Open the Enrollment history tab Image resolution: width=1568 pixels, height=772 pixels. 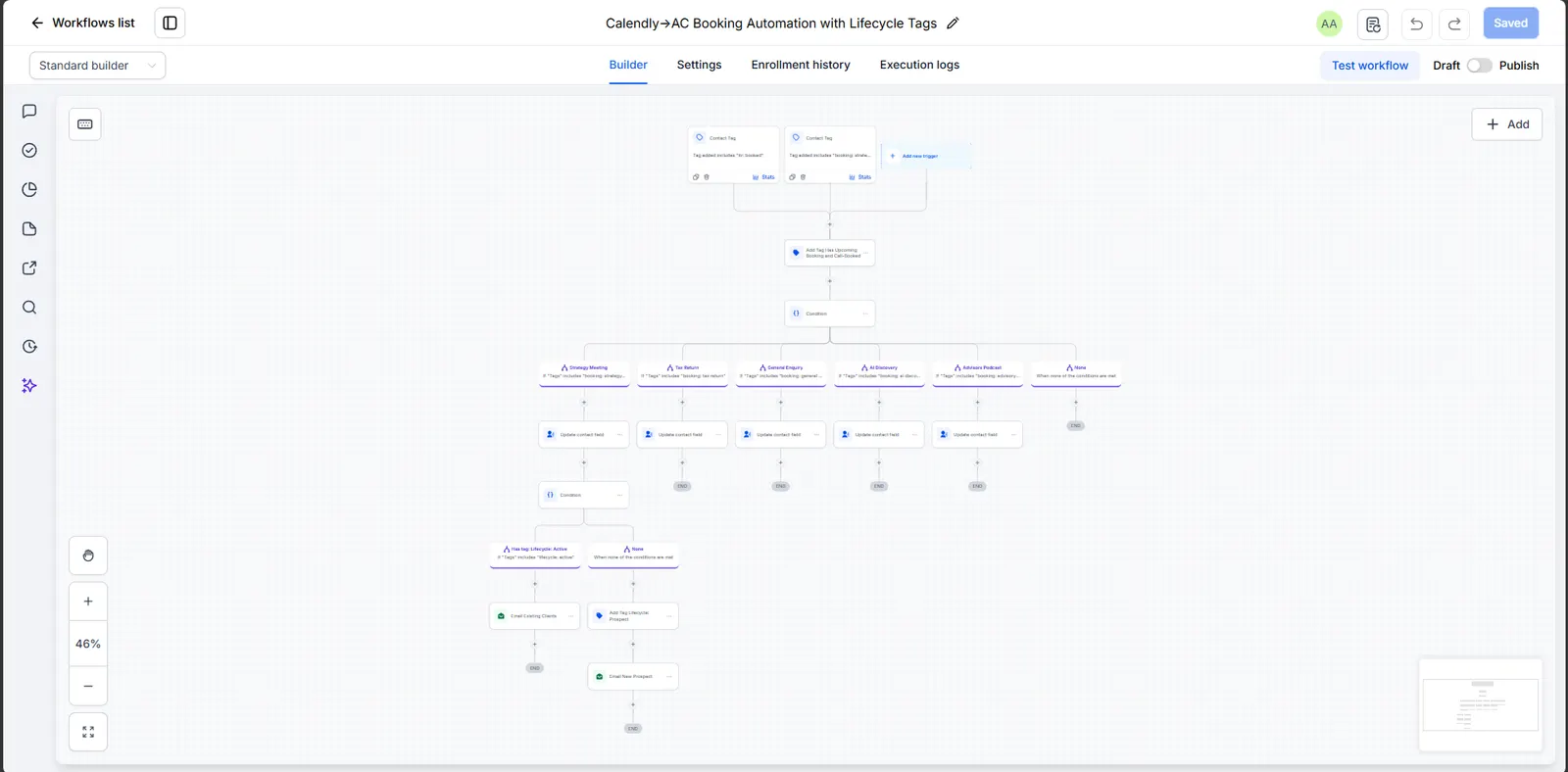(801, 65)
